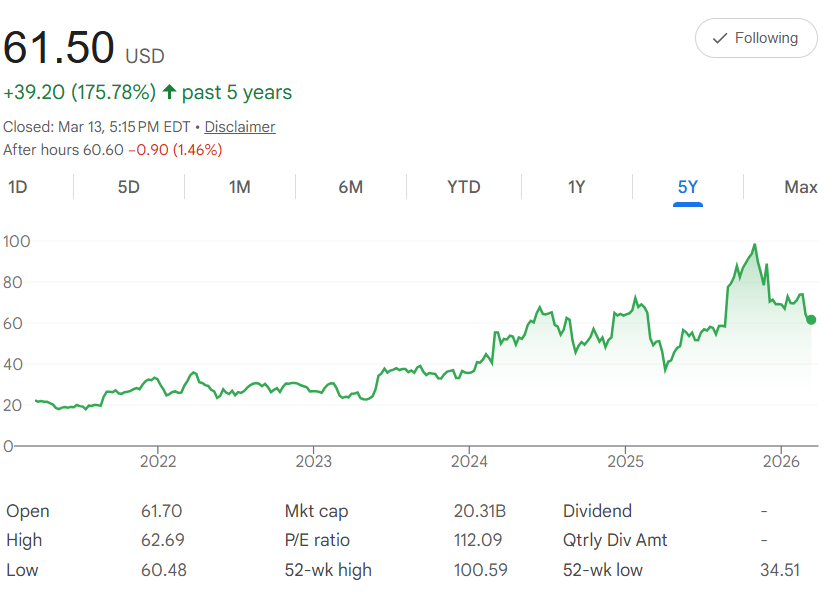Switch chart to the 6M tab

pyautogui.click(x=350, y=187)
